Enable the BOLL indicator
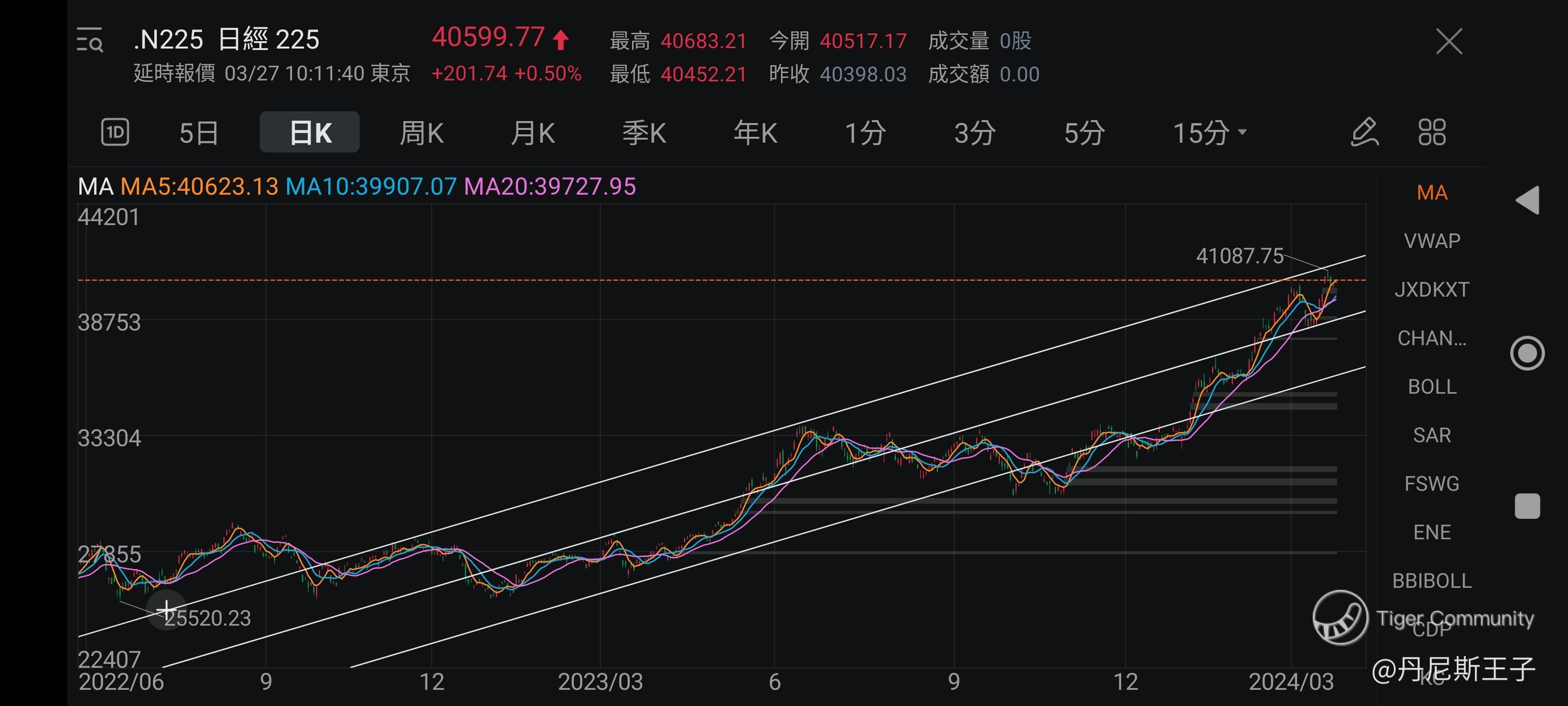Viewport: 1568px width, 706px height. (1432, 387)
